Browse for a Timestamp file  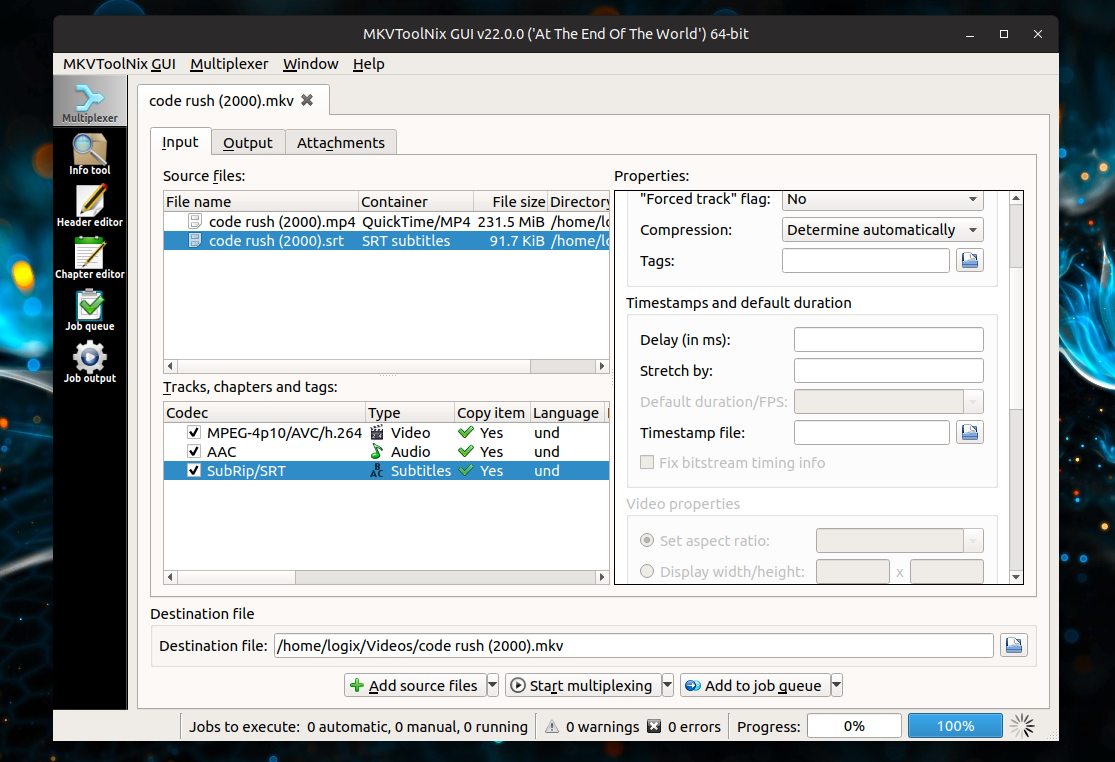pyautogui.click(x=969, y=432)
